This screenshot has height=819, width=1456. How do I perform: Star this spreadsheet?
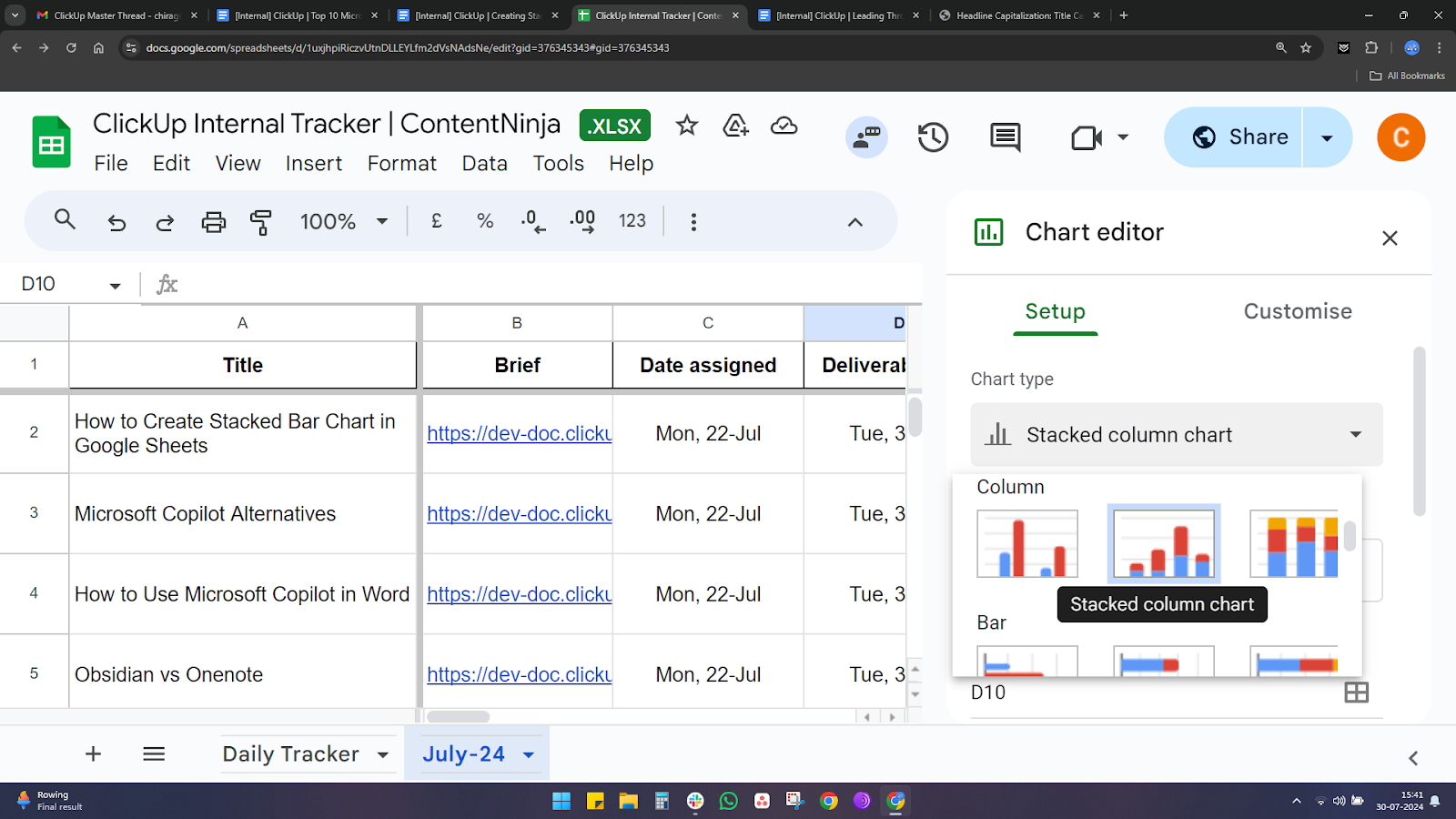point(687,126)
